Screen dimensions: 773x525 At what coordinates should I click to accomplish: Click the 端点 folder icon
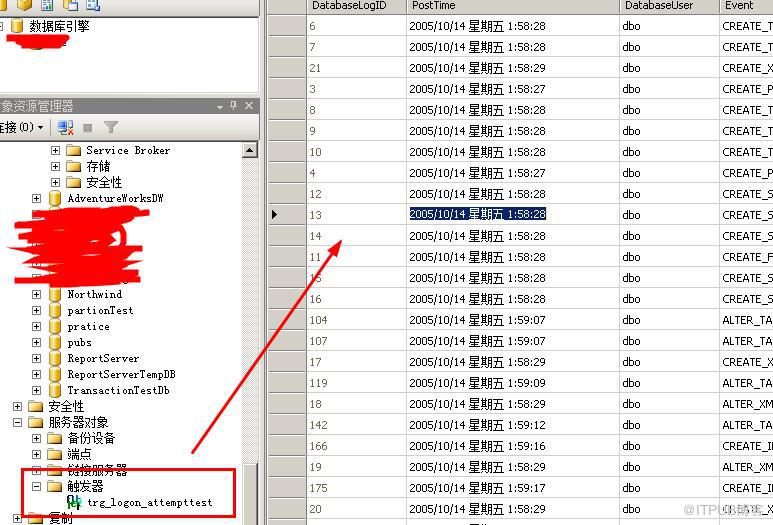[55, 454]
